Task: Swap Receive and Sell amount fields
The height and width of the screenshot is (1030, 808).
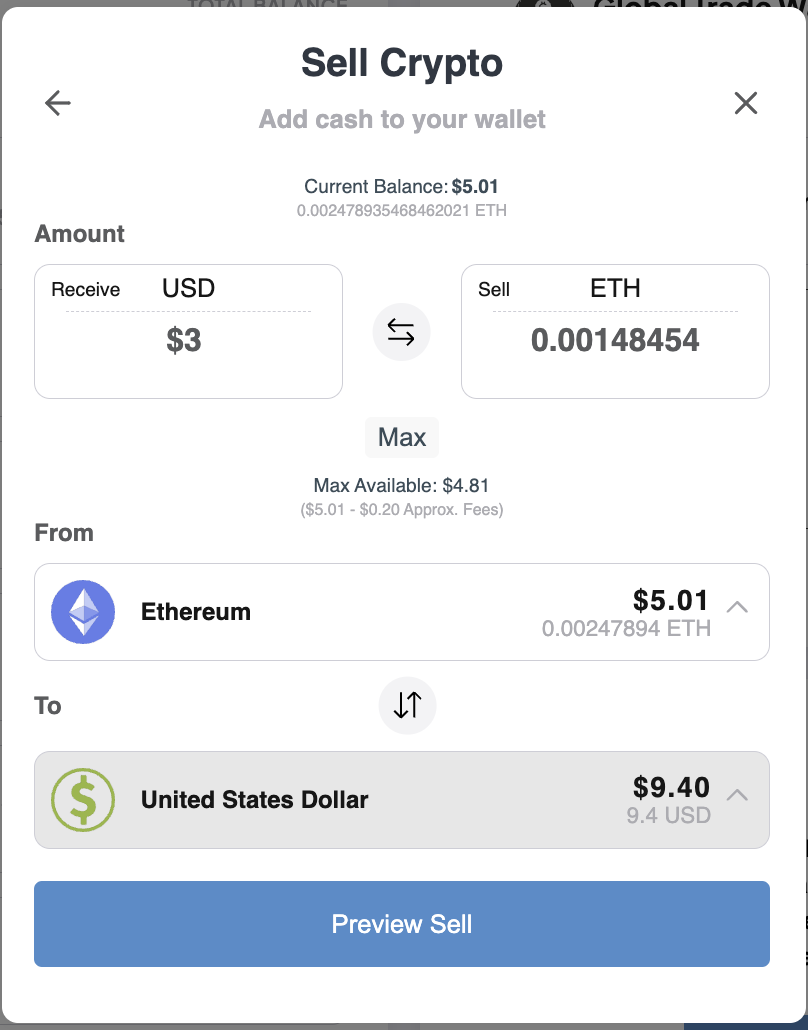Action: 401,332
